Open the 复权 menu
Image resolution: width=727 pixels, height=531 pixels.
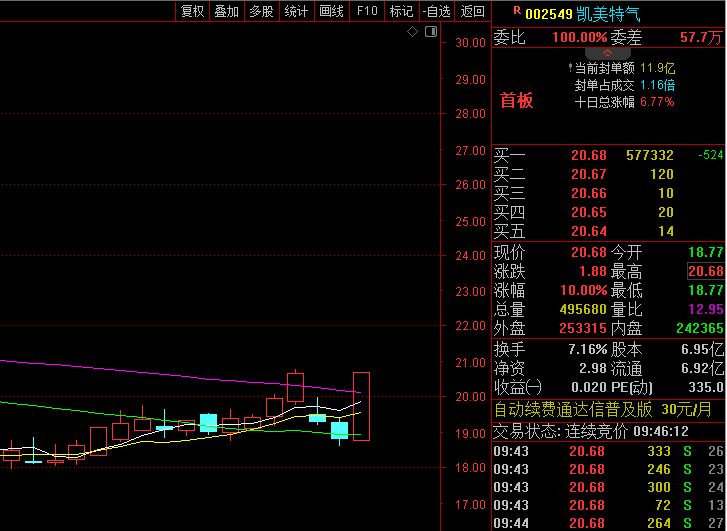point(192,11)
